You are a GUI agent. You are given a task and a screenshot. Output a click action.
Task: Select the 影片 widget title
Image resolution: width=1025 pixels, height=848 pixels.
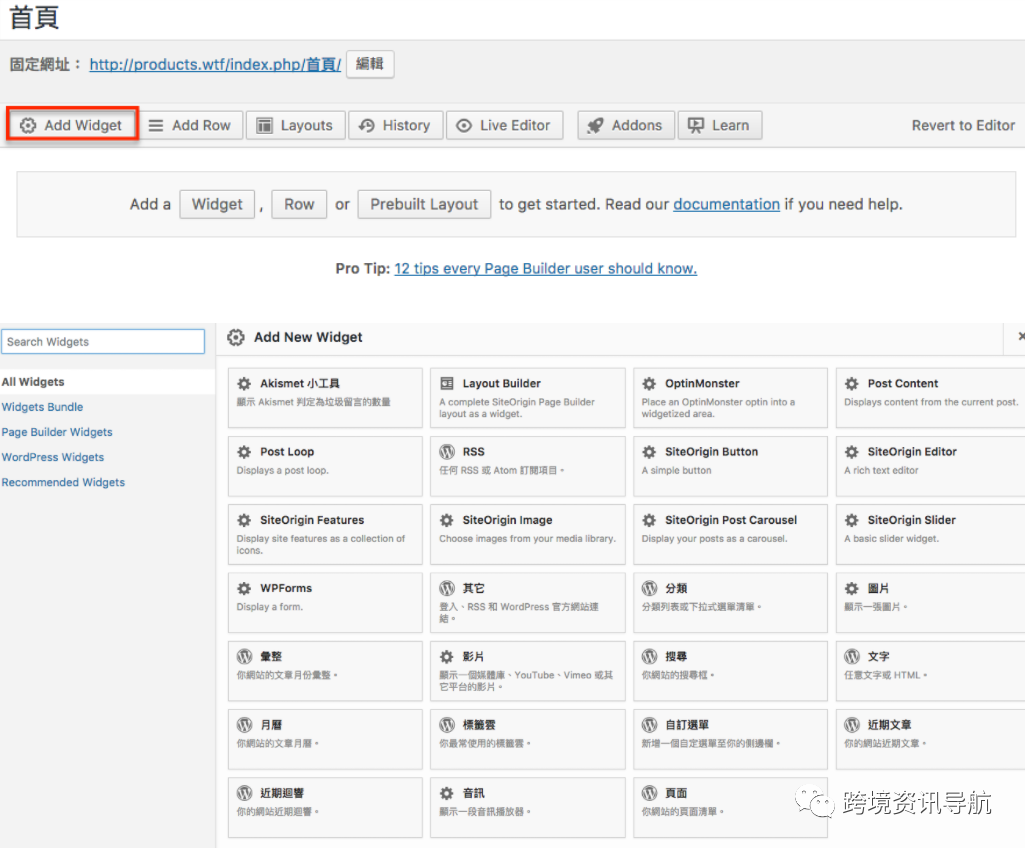[x=473, y=656]
